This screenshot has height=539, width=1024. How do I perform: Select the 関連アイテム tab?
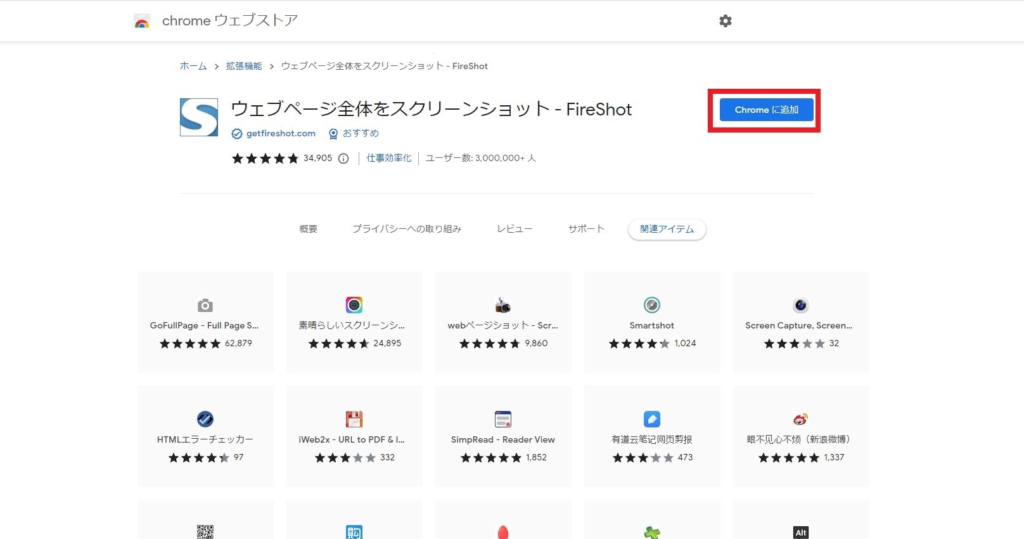point(667,229)
